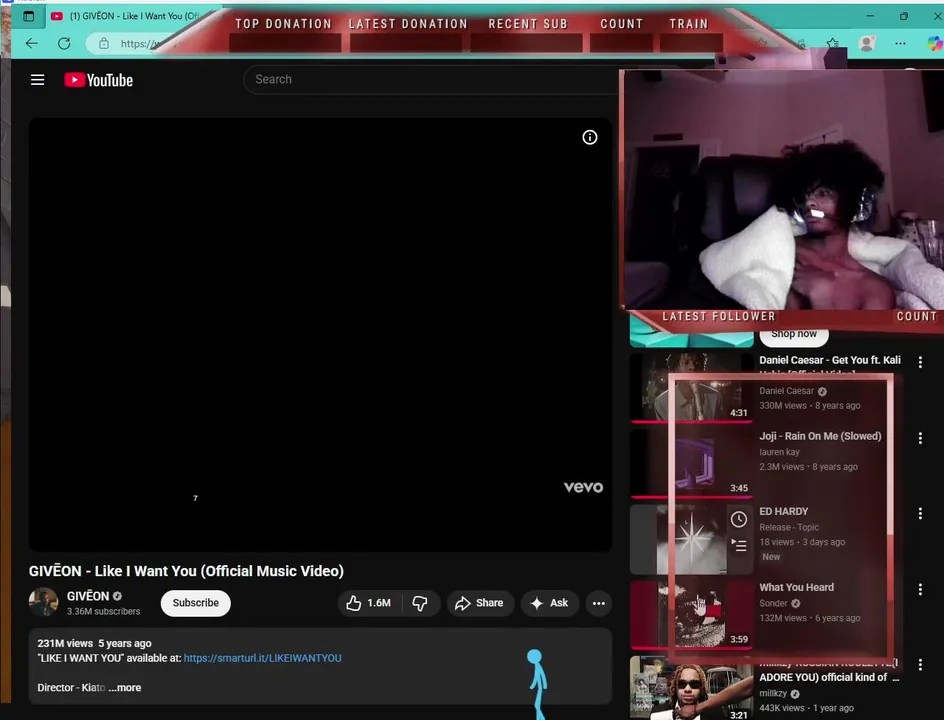Open the tab actions icon beside tab
This screenshot has width=944, height=720.
[x=28, y=16]
